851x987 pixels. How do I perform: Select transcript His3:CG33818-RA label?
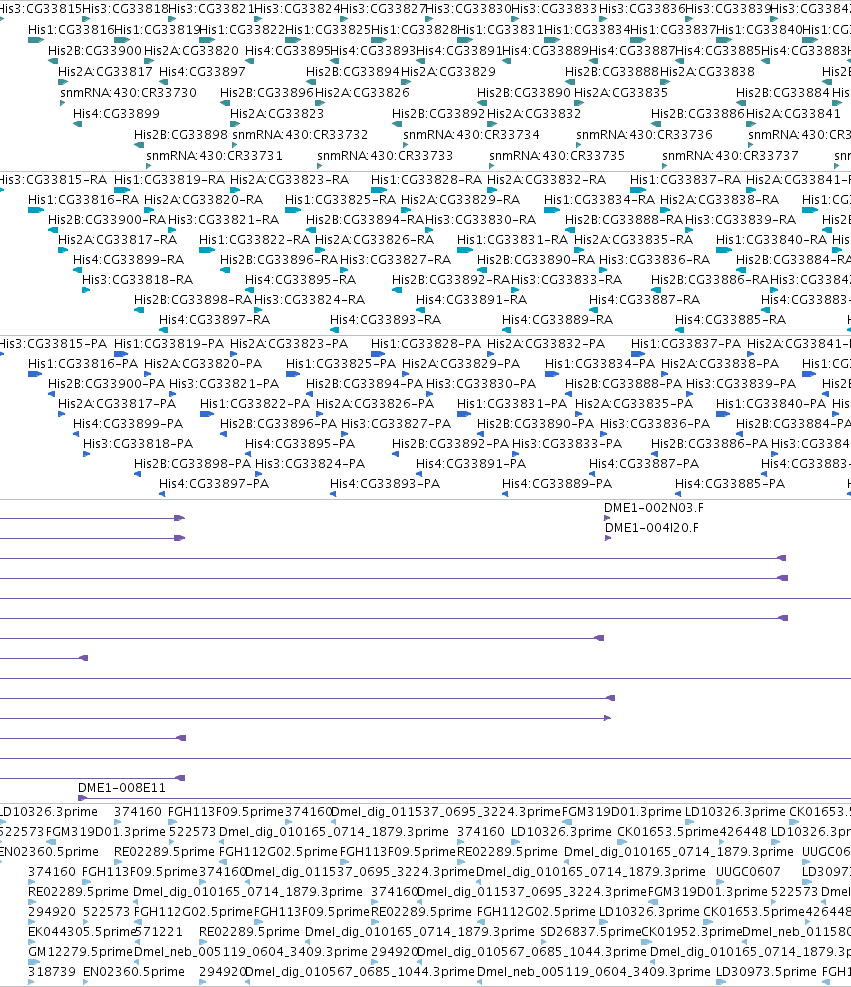pyautogui.click(x=138, y=279)
